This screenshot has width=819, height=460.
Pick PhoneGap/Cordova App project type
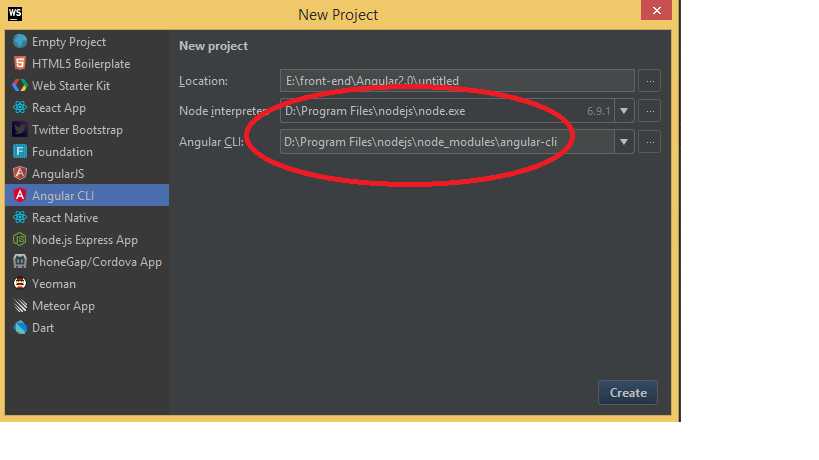point(87,262)
